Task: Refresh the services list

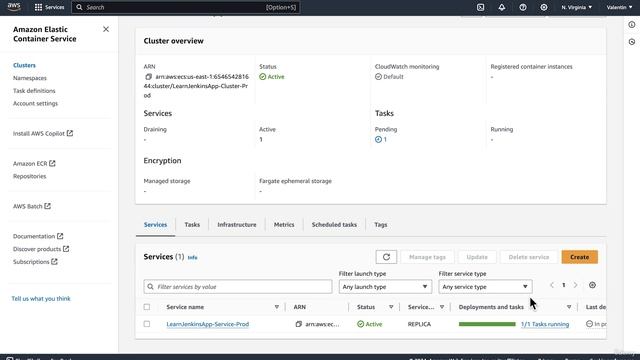Action: click(386, 257)
